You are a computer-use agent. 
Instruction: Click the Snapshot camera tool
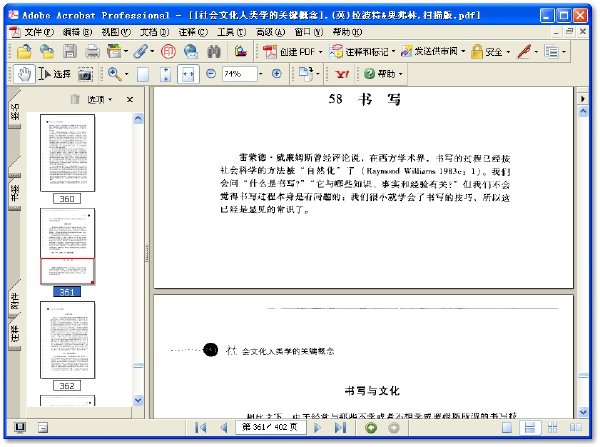[85, 74]
